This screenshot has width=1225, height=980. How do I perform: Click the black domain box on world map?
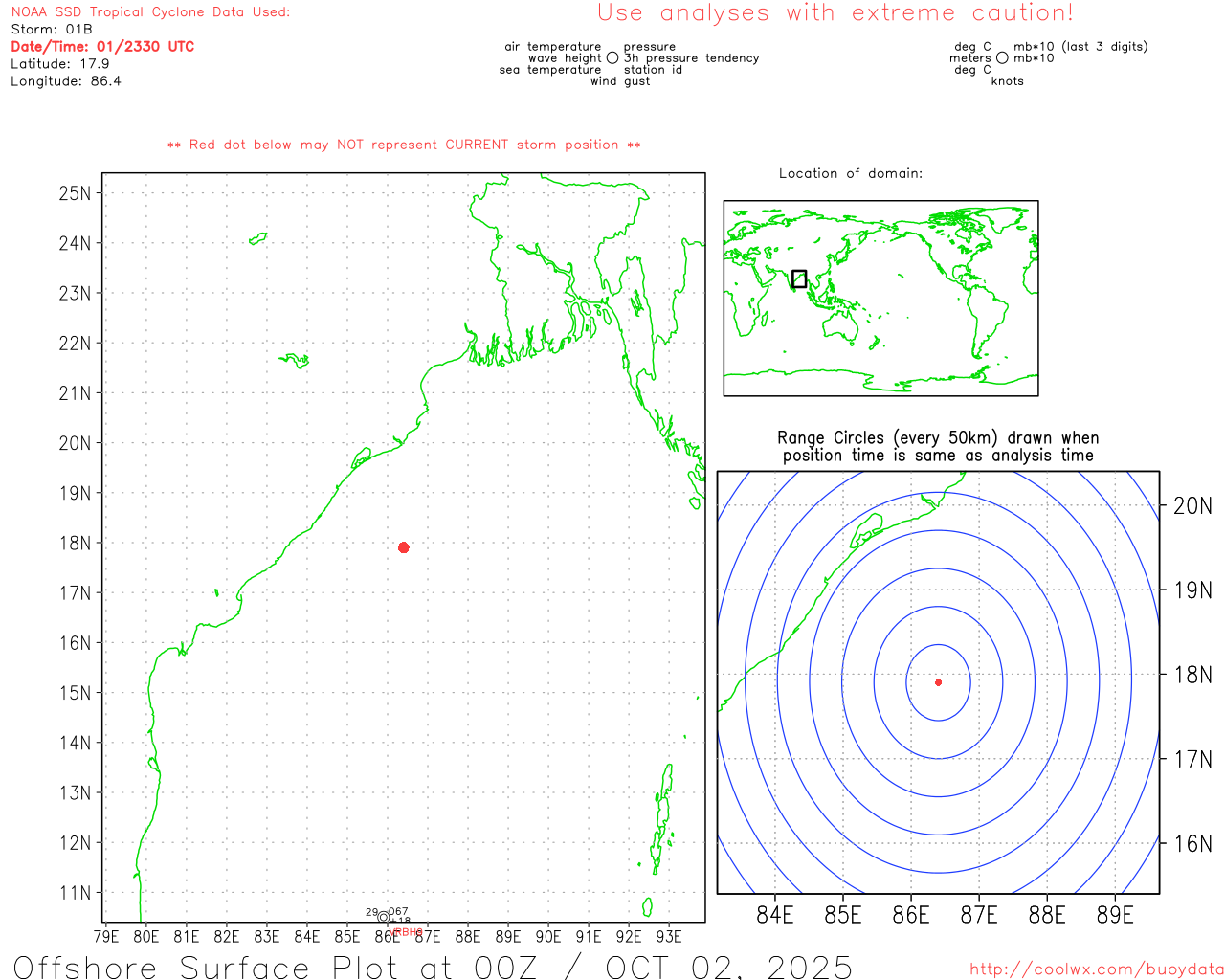pos(799,278)
